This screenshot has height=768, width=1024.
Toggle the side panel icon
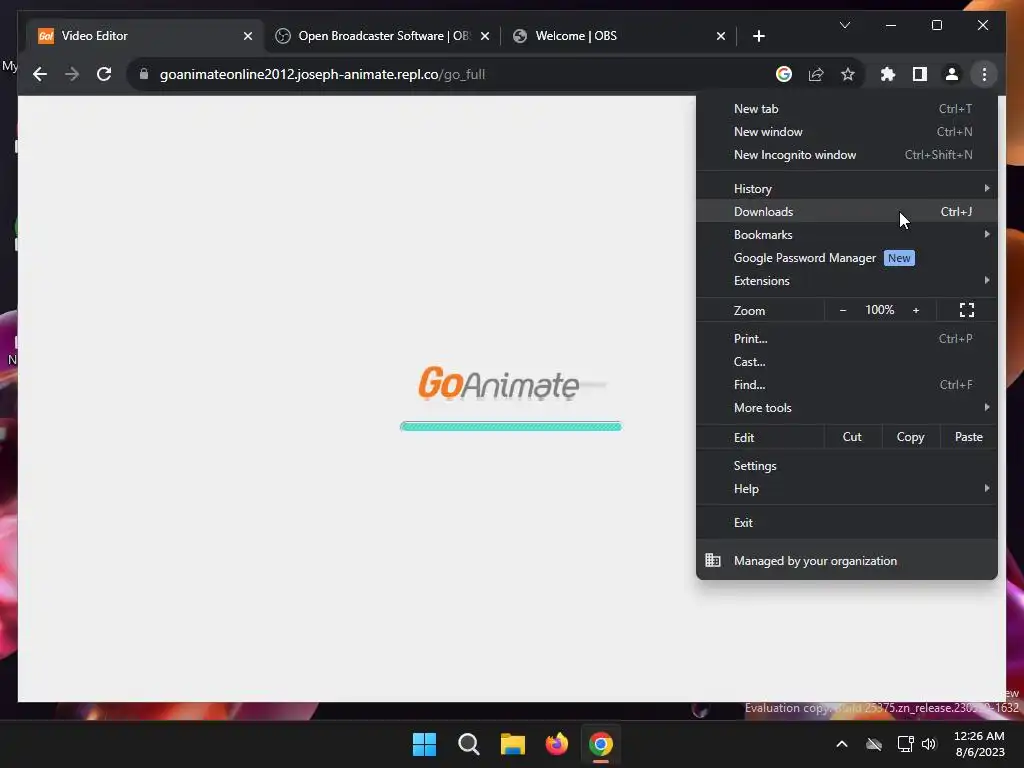(920, 74)
